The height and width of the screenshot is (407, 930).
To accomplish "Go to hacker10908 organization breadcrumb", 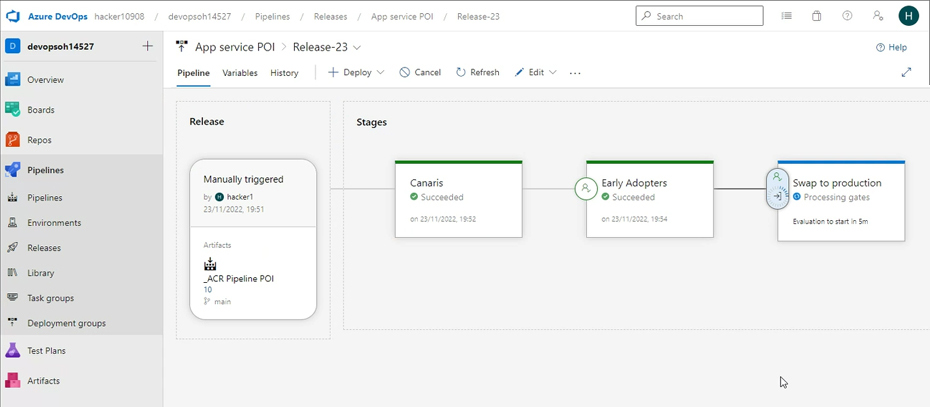I will click(x=119, y=17).
